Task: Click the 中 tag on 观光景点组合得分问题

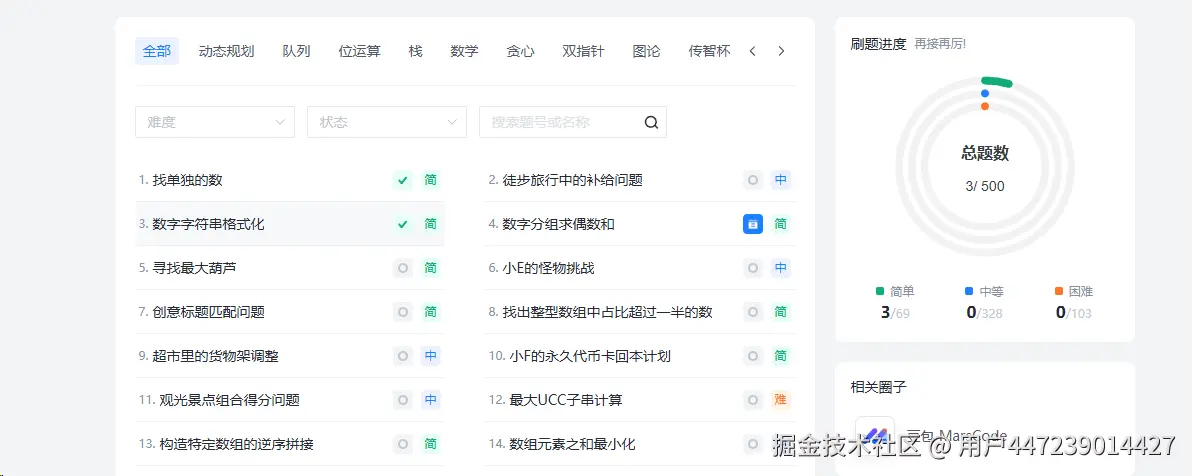Action: point(431,400)
